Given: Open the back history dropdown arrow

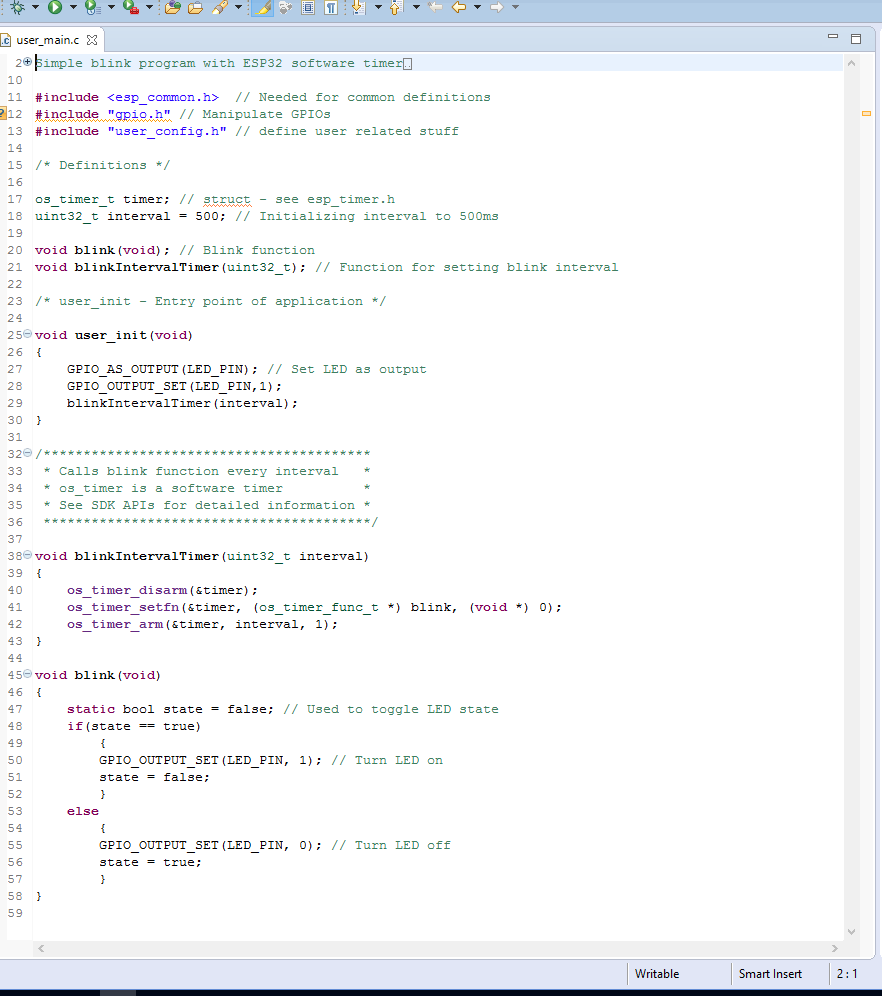Looking at the screenshot, I should coord(477,8).
